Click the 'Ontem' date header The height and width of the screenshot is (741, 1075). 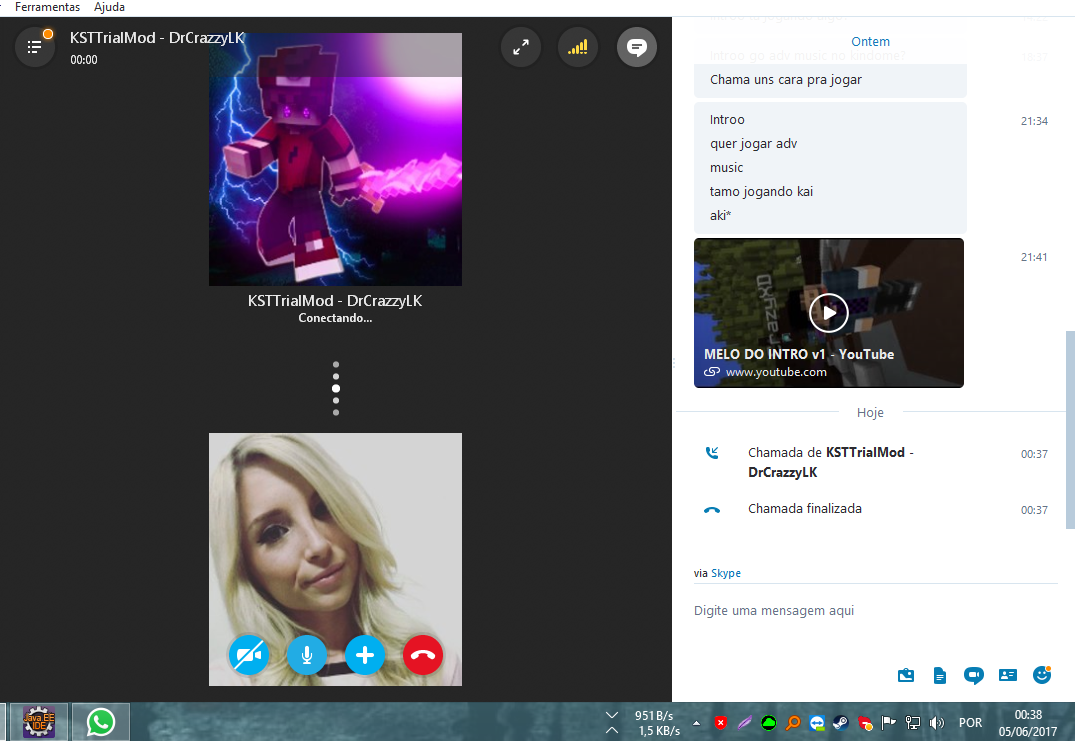point(870,42)
